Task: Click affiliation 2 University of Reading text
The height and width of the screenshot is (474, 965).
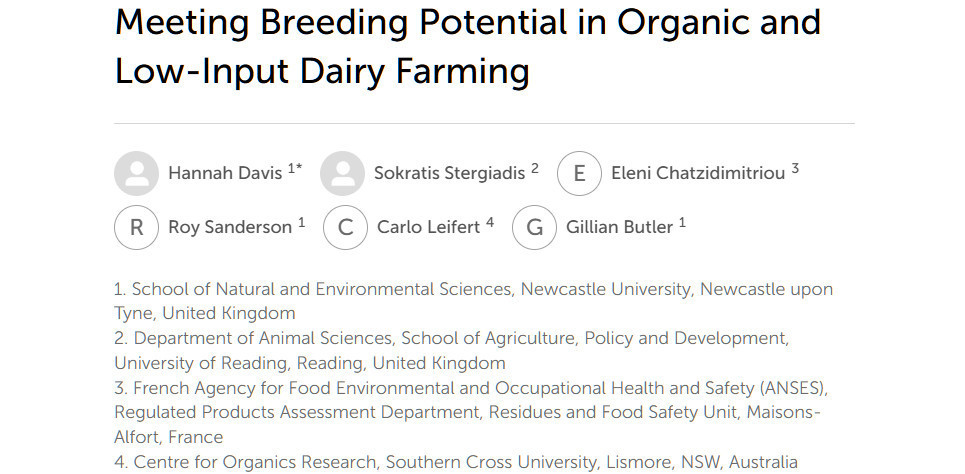Action: coord(452,350)
